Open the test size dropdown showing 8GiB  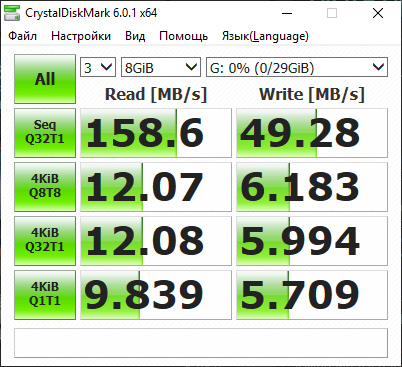click(161, 67)
